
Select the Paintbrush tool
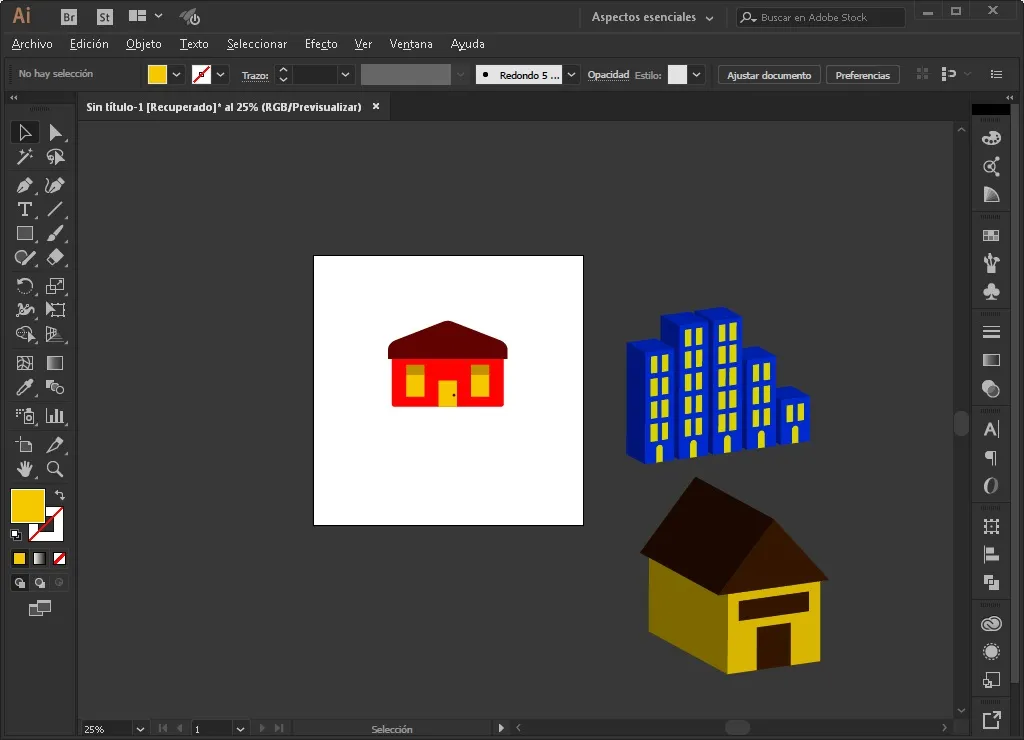pos(56,233)
